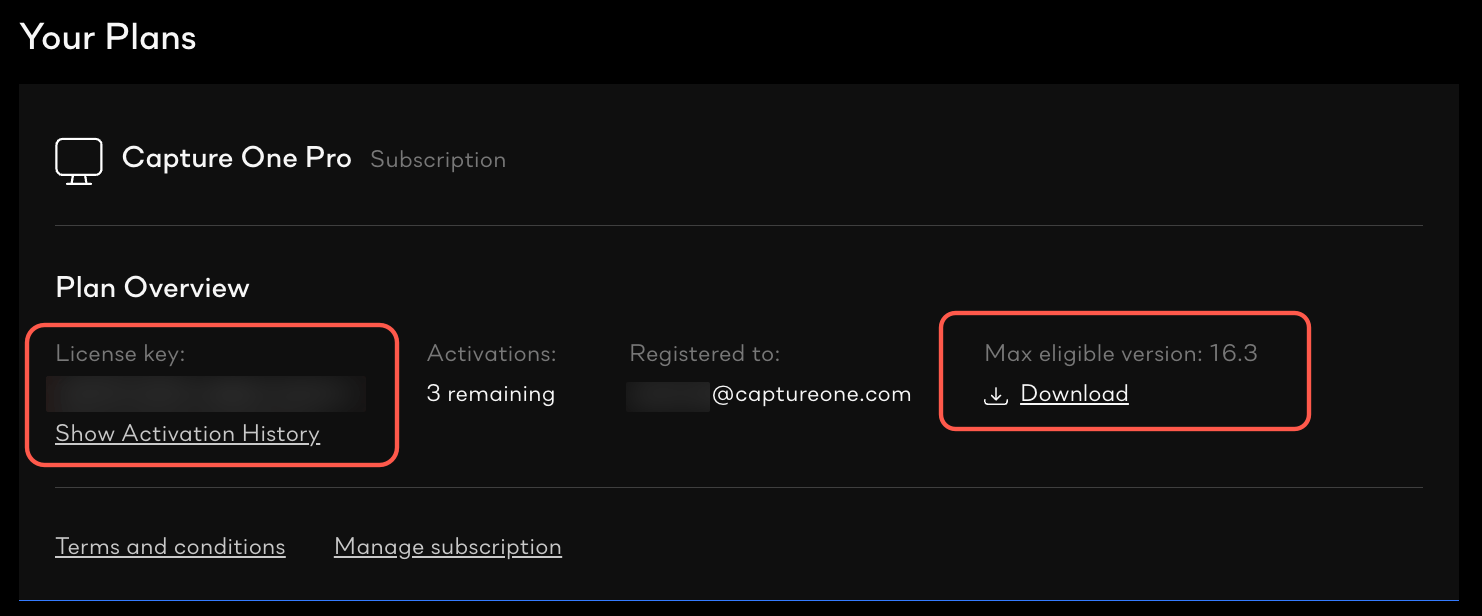This screenshot has height=616, width=1482.
Task: Click the Registered to label
Action: [703, 353]
